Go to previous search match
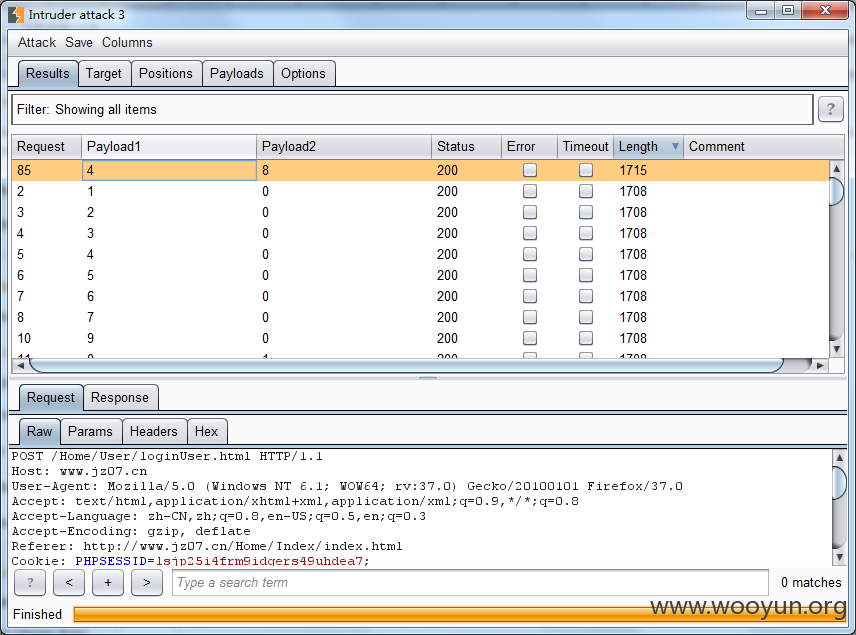 pyautogui.click(x=69, y=583)
